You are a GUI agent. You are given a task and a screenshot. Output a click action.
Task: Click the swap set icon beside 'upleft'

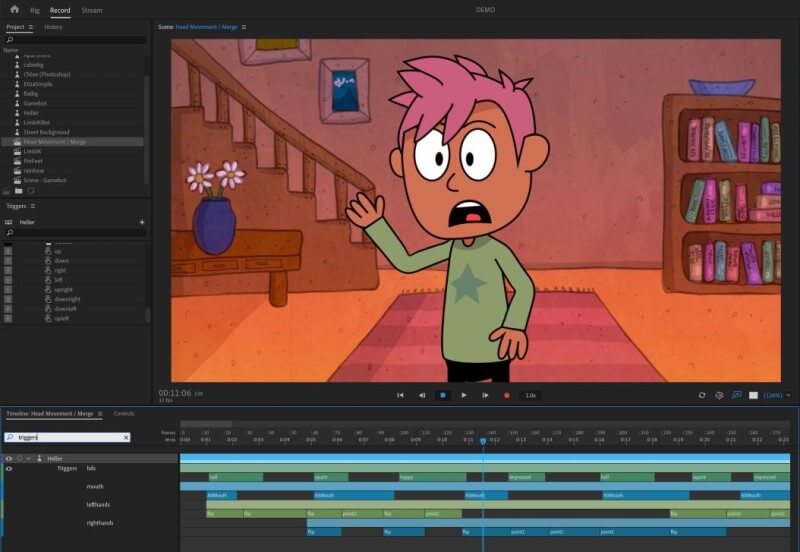[48, 318]
